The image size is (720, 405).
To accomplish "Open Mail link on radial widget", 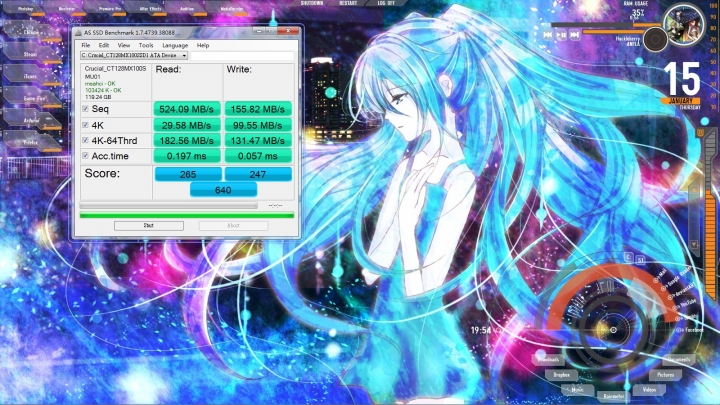I will 659,276.
